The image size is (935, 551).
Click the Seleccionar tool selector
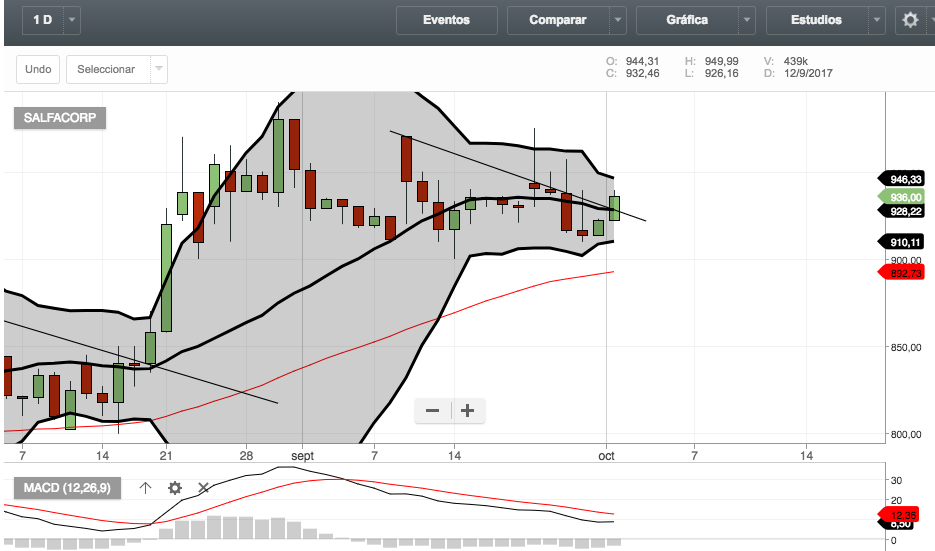109,69
